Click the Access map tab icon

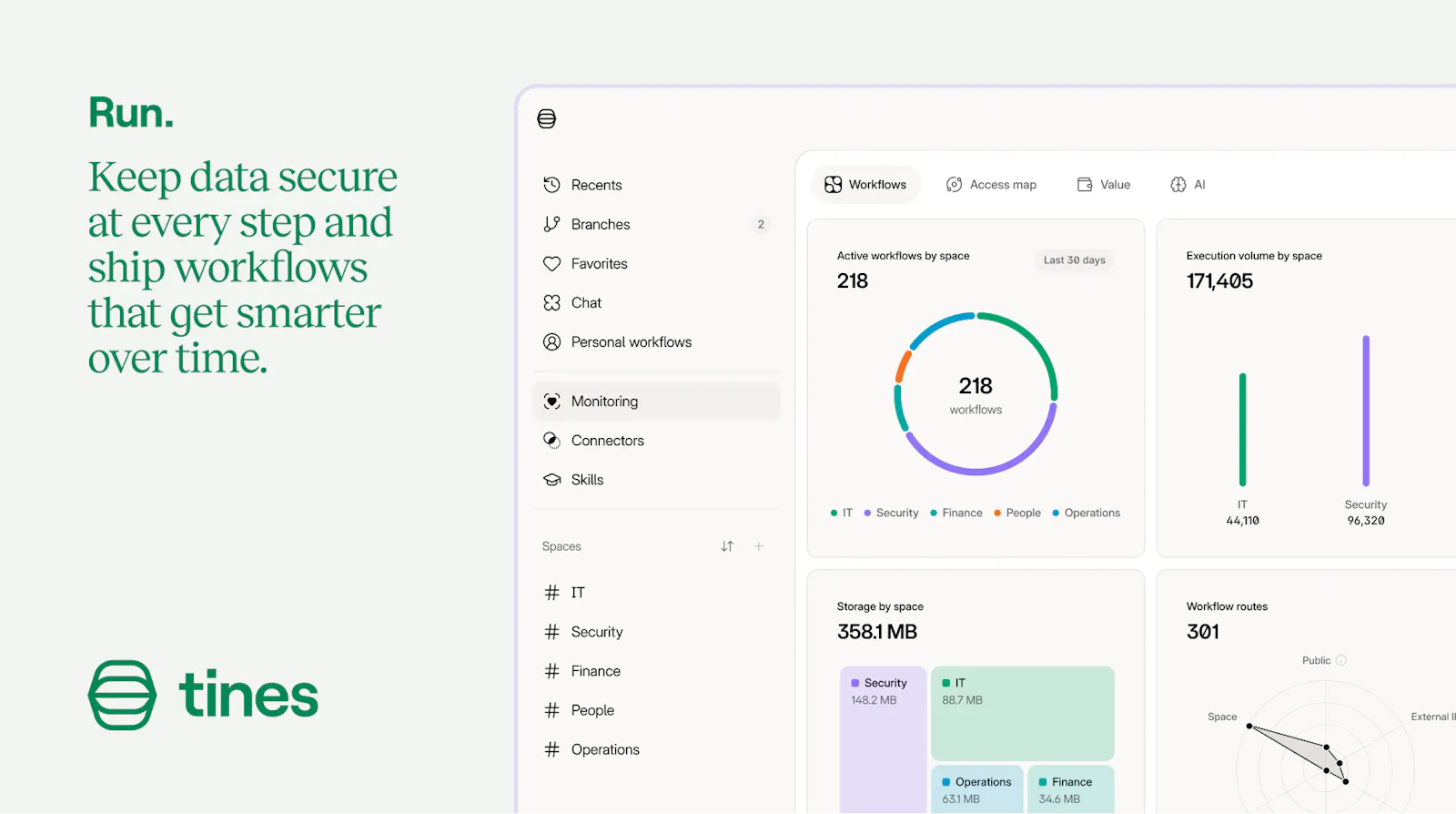point(954,185)
